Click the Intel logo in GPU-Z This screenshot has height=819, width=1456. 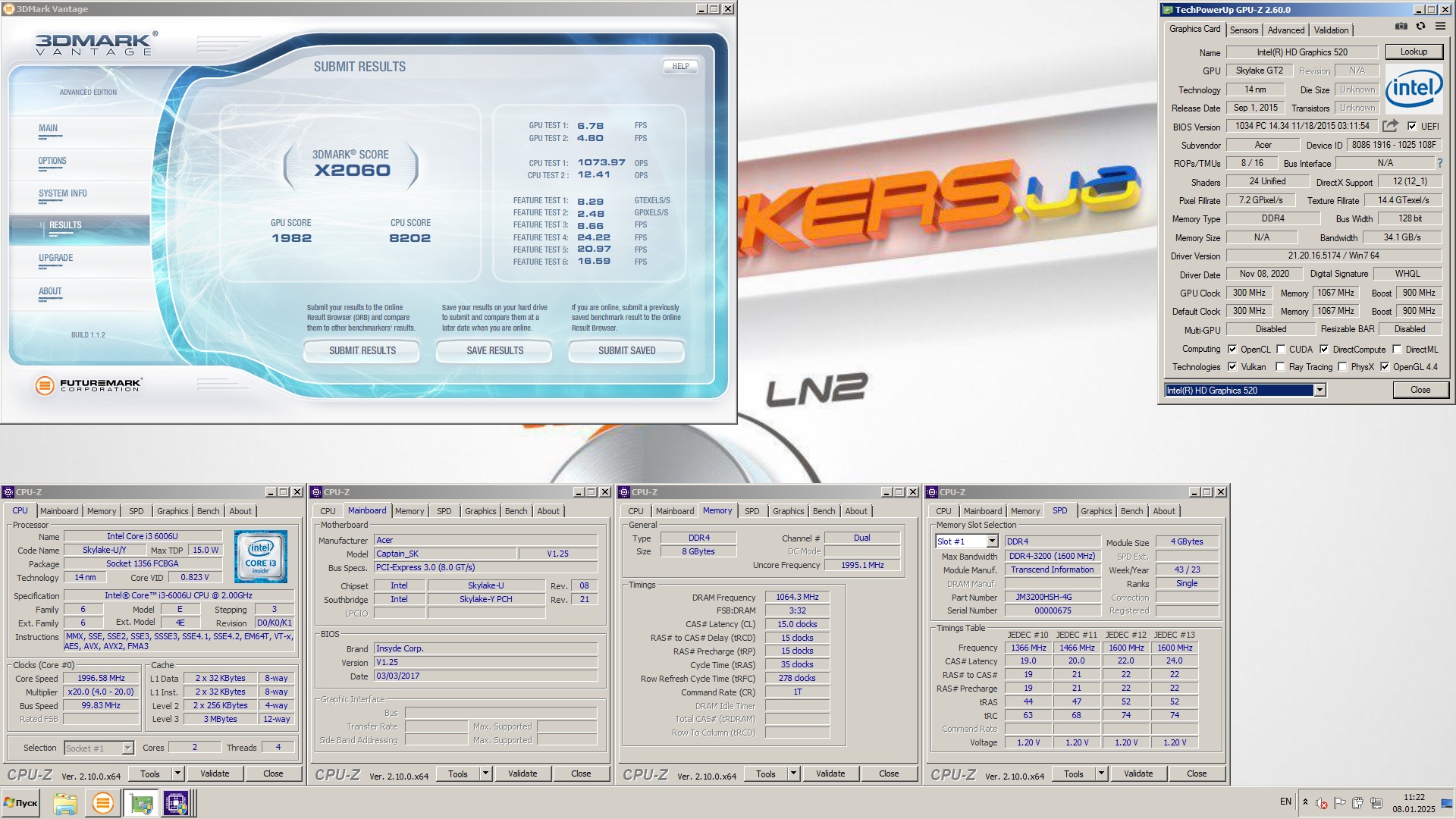coord(1414,89)
